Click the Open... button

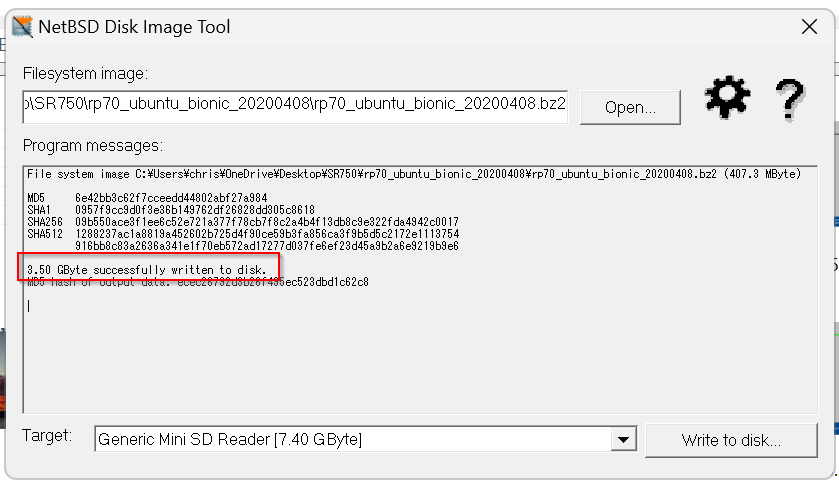tap(630, 108)
